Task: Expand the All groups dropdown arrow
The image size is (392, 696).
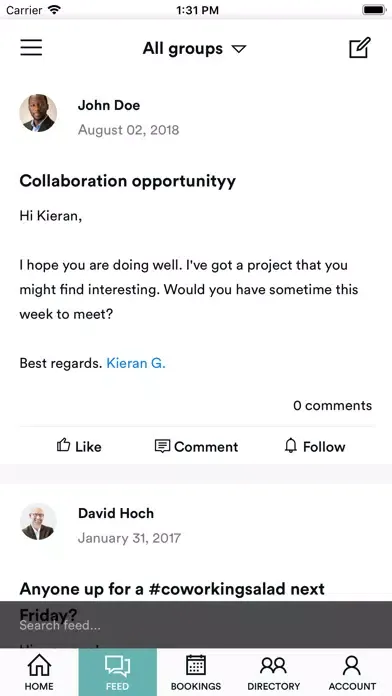Action: click(239, 48)
